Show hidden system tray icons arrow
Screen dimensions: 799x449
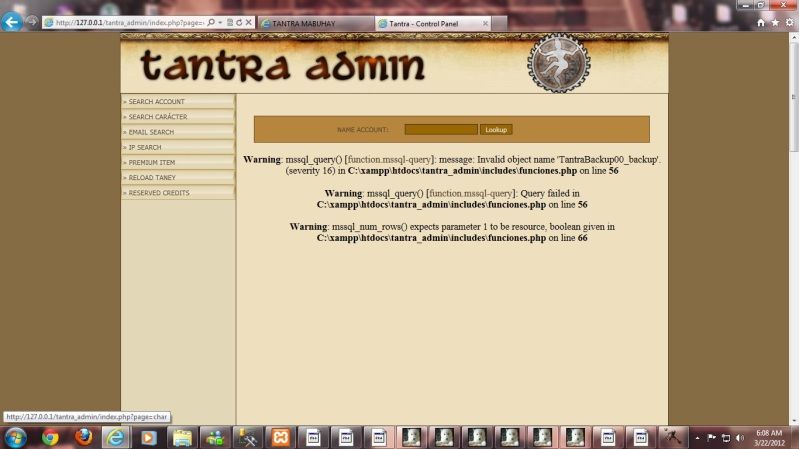[x=697, y=438]
